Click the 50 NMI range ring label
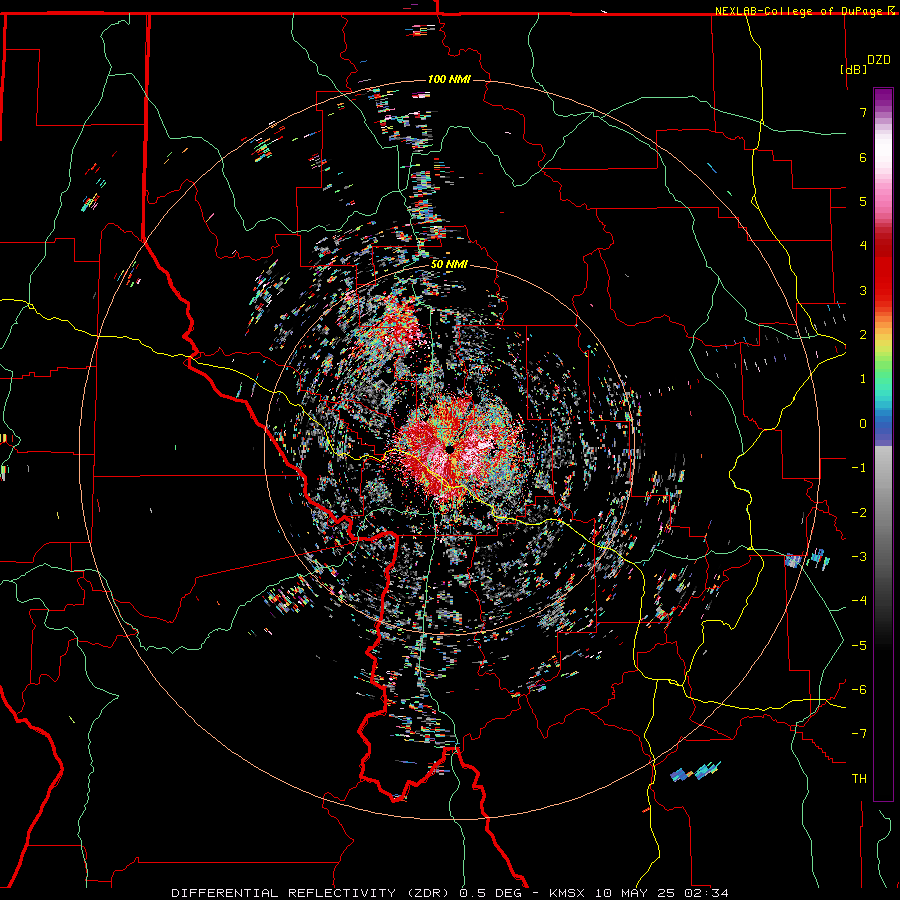This screenshot has height=900, width=900. [x=449, y=265]
